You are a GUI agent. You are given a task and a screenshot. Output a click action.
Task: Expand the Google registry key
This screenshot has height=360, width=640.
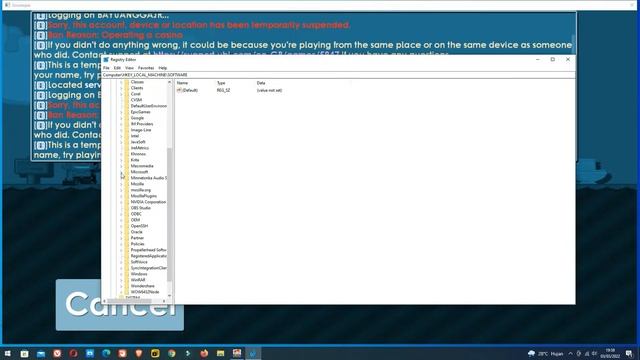pyautogui.click(x=121, y=118)
